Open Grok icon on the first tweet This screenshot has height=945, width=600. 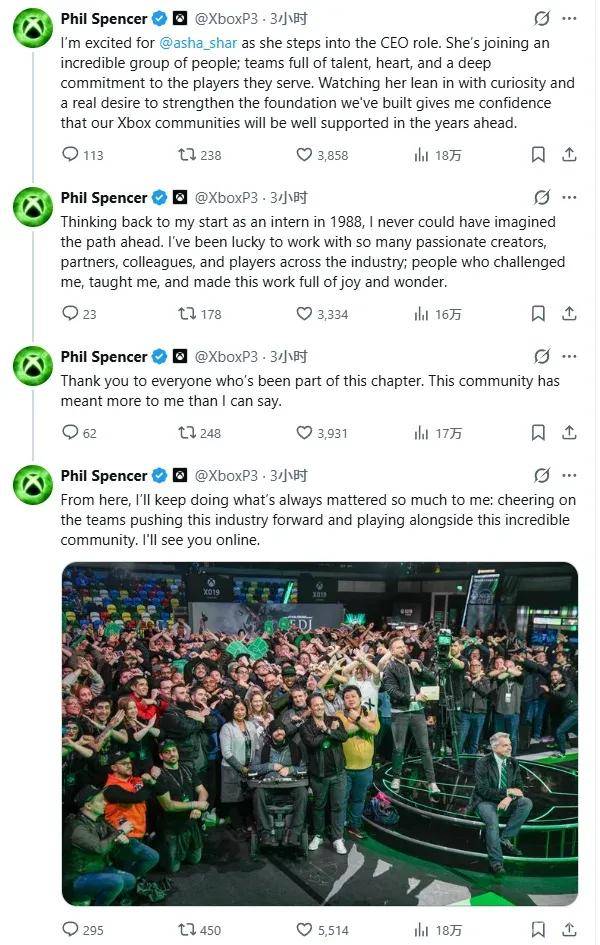541,19
